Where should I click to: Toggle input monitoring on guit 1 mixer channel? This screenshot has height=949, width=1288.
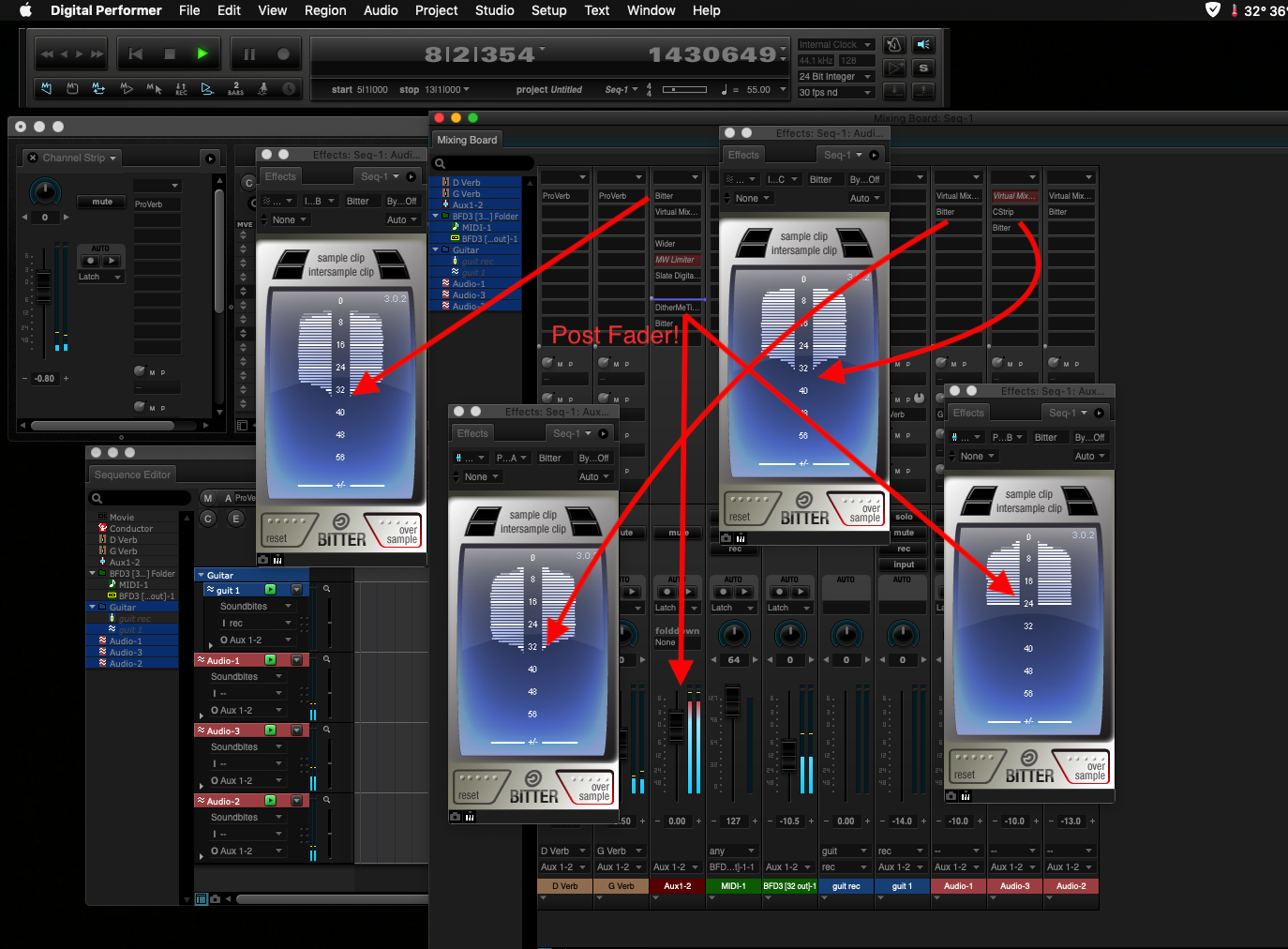tap(904, 565)
